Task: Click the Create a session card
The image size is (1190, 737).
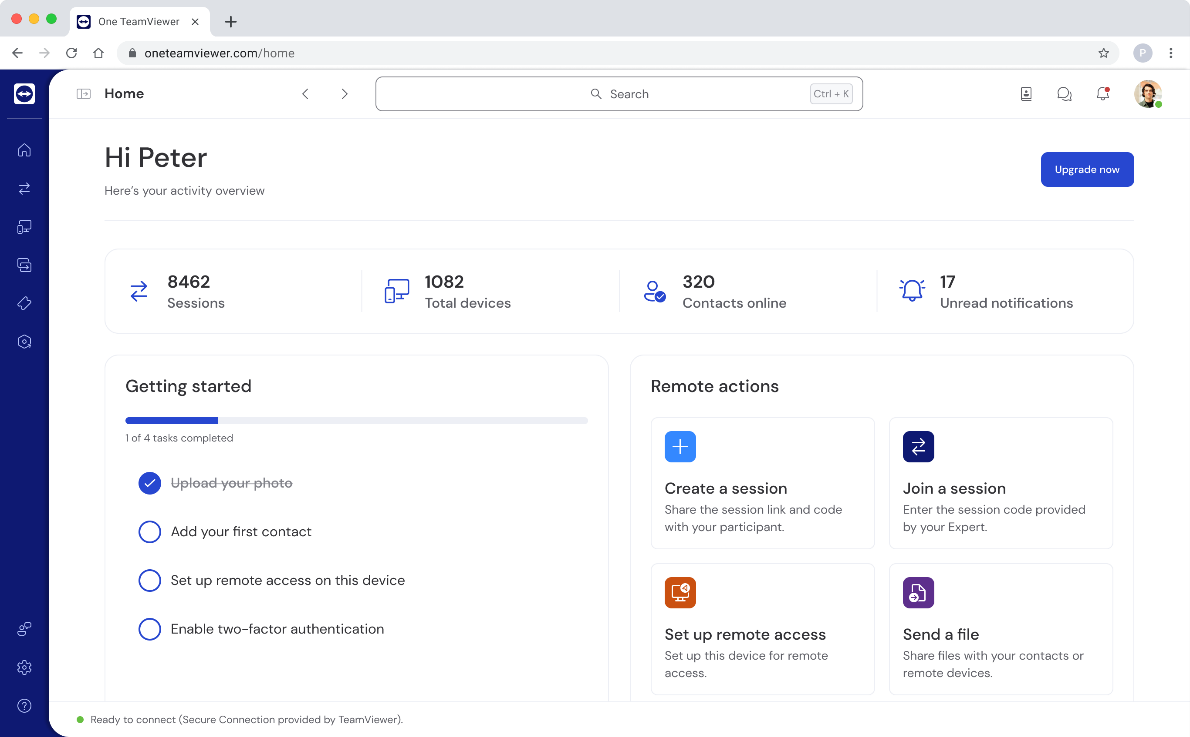Action: coord(762,483)
